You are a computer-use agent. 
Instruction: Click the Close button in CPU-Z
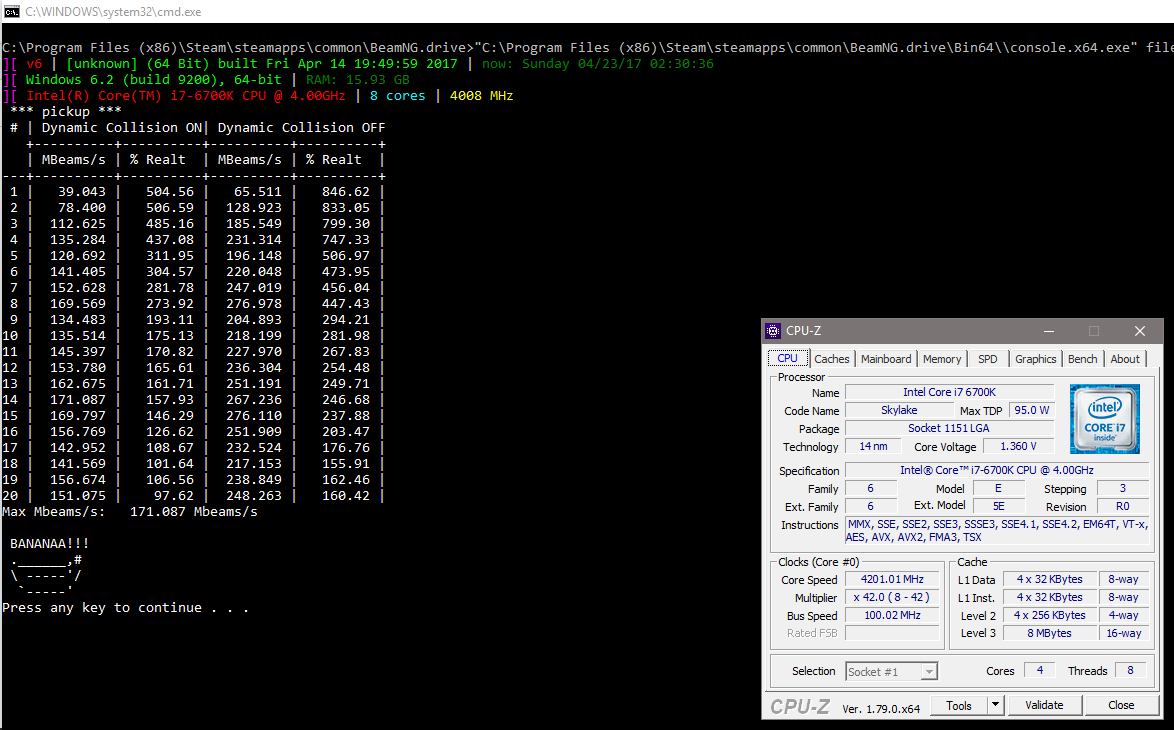click(x=1121, y=705)
